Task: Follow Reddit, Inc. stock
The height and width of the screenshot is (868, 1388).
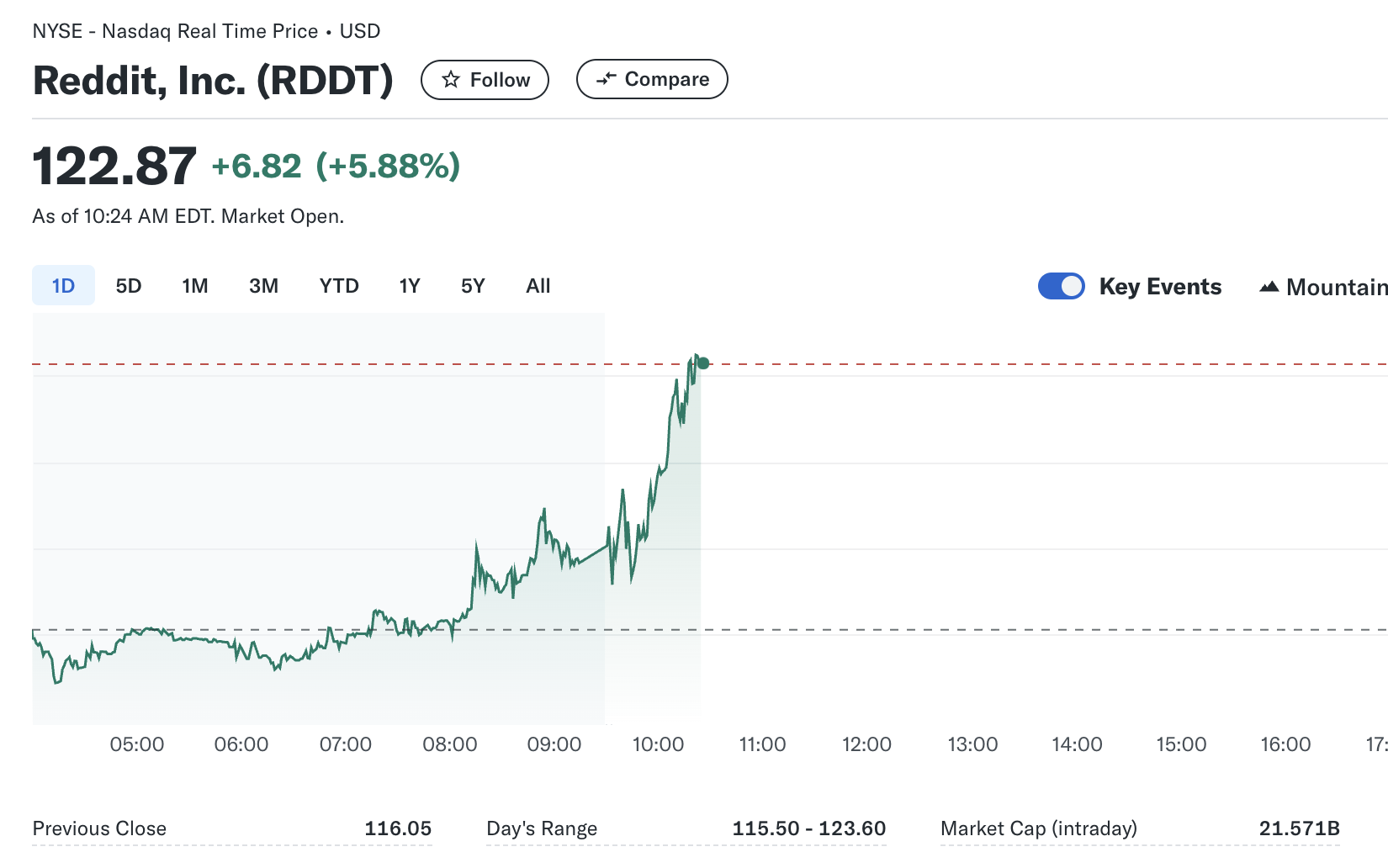Action: pos(485,79)
